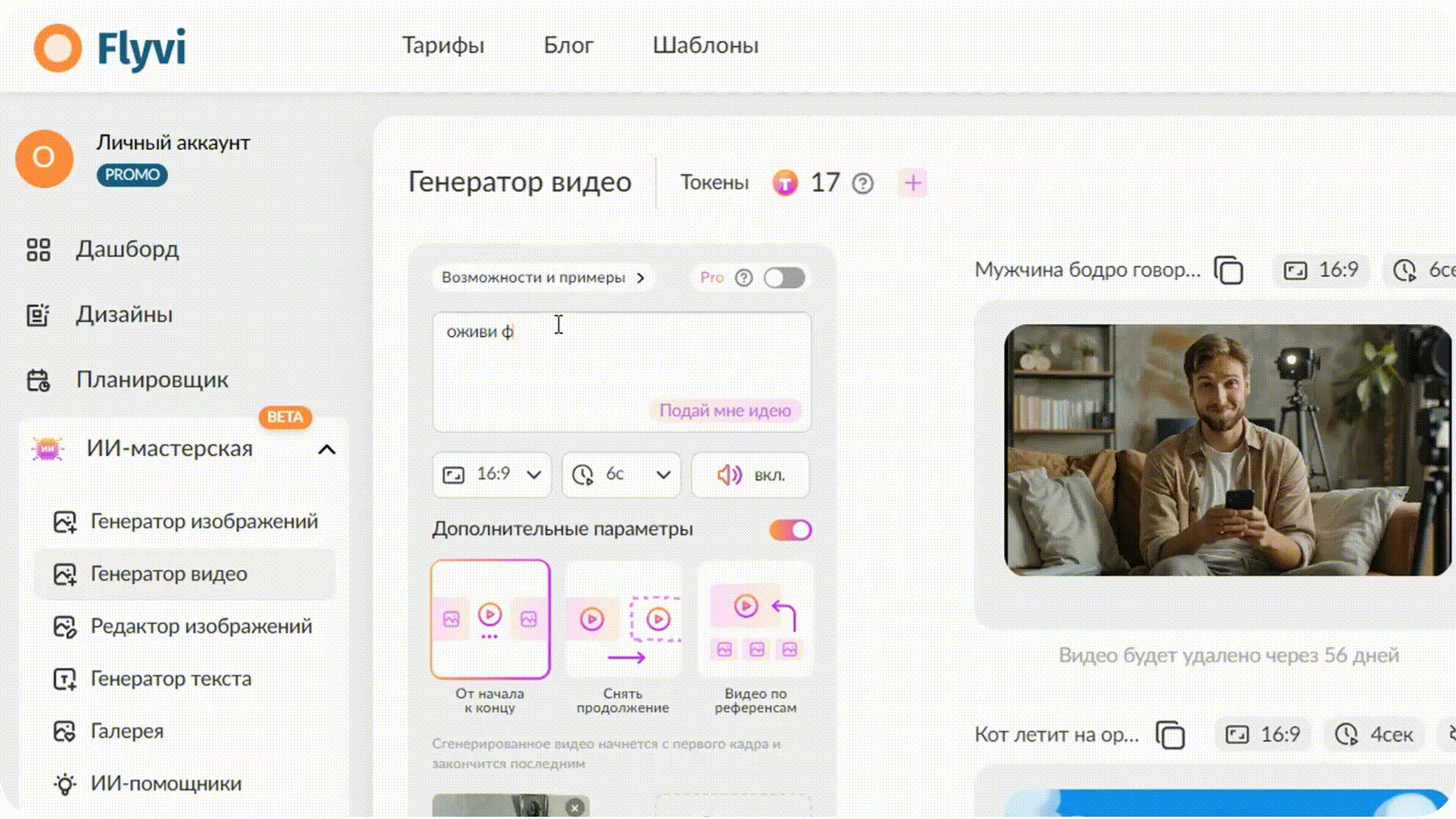This screenshot has width=1456, height=819.
Task: Click 16:9 tag of Кот летит video
Action: click(x=1263, y=735)
